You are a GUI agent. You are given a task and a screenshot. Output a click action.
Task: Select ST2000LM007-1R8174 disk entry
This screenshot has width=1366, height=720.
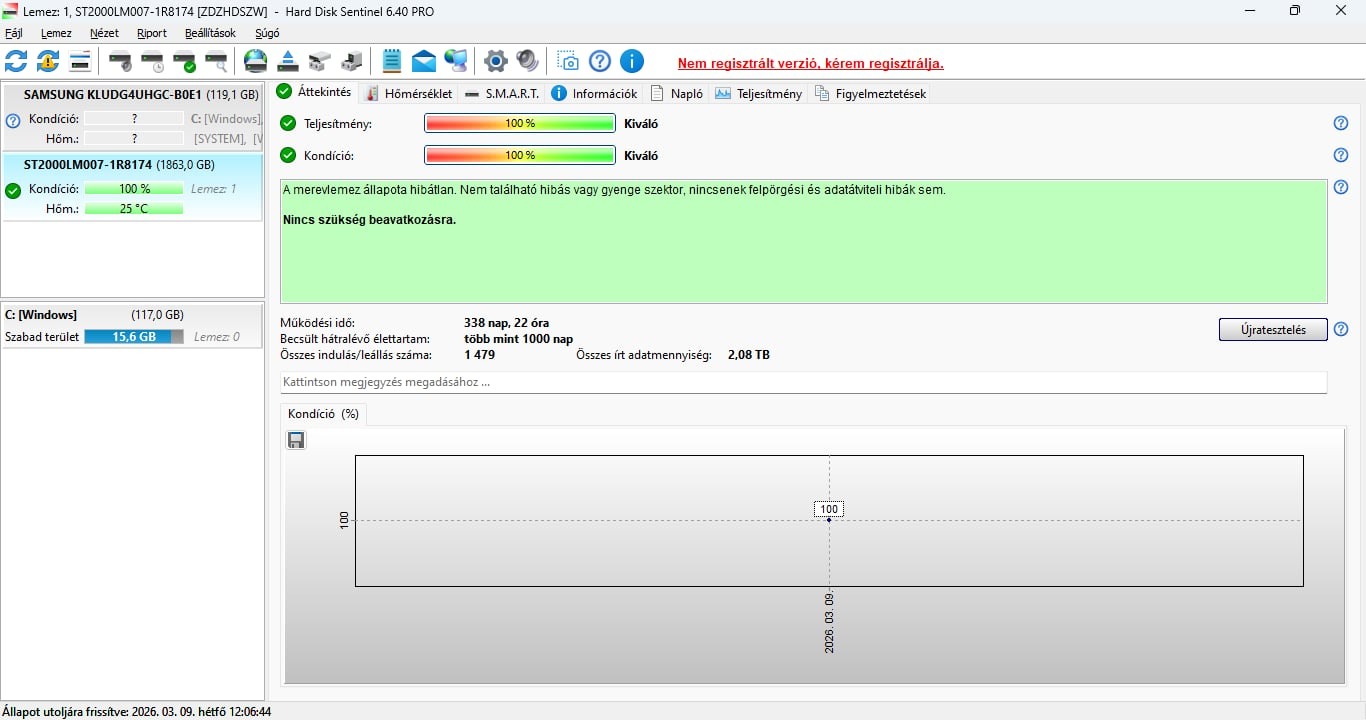132,187
